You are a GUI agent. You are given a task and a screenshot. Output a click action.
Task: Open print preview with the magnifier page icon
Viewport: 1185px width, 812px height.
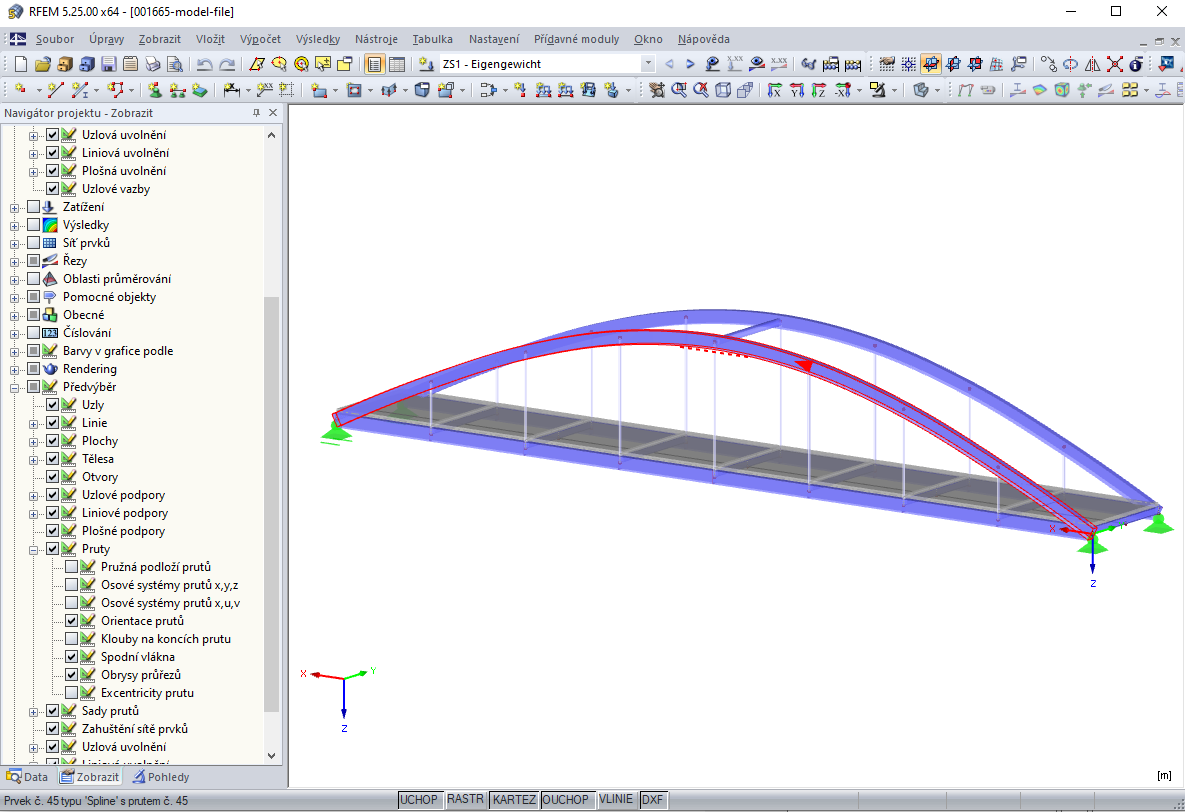(175, 64)
